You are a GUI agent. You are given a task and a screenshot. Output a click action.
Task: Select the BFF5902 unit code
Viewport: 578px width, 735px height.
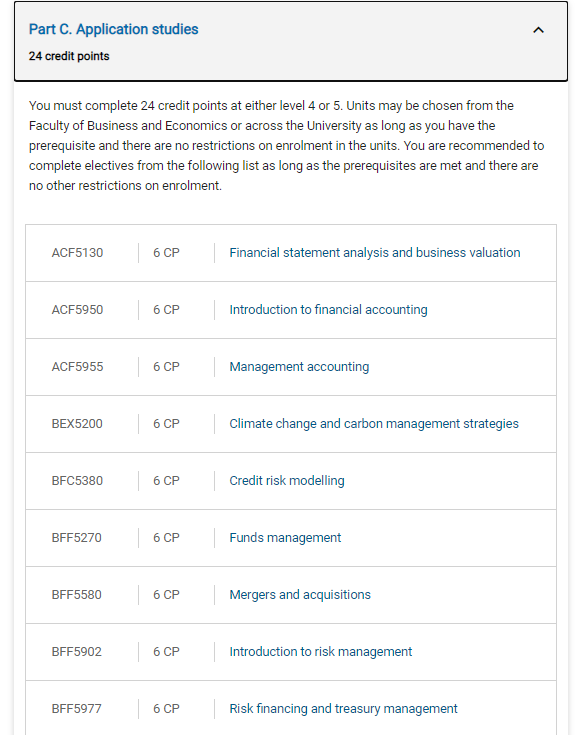(x=76, y=652)
